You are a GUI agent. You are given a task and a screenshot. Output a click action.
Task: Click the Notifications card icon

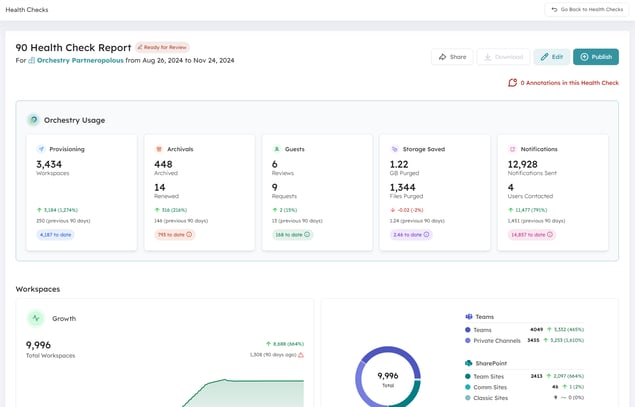point(513,149)
